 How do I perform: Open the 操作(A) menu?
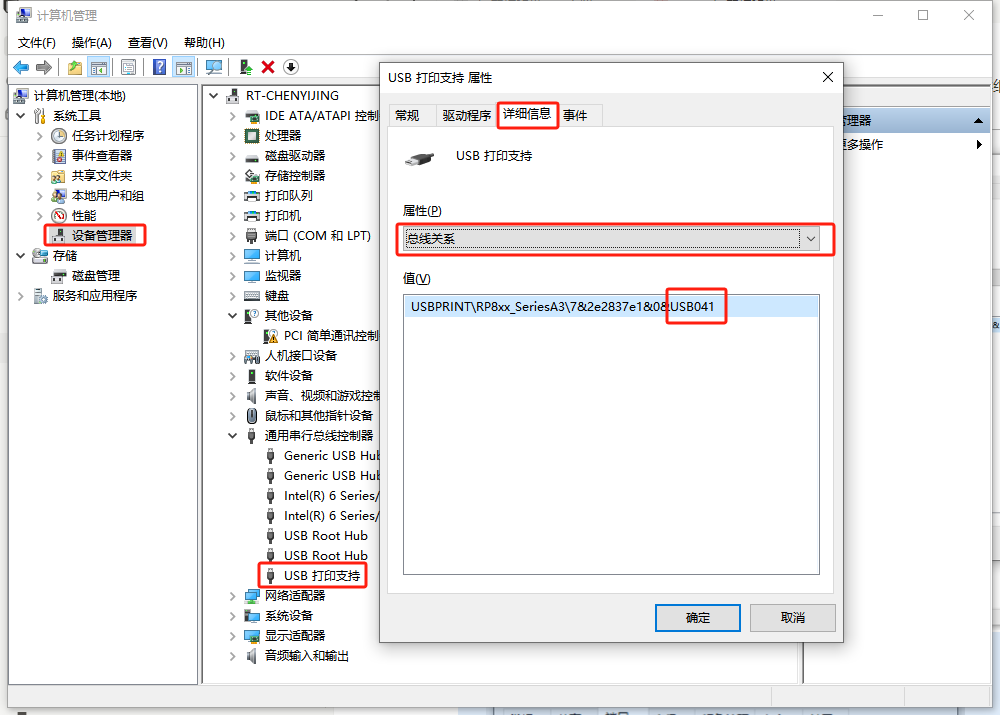point(91,43)
